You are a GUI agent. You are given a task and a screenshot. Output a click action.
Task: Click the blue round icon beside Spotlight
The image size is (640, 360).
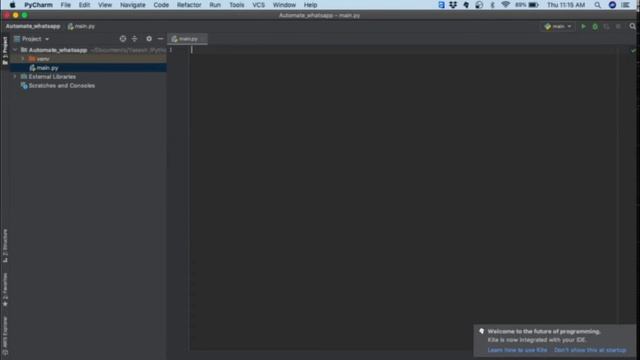tap(612, 5)
